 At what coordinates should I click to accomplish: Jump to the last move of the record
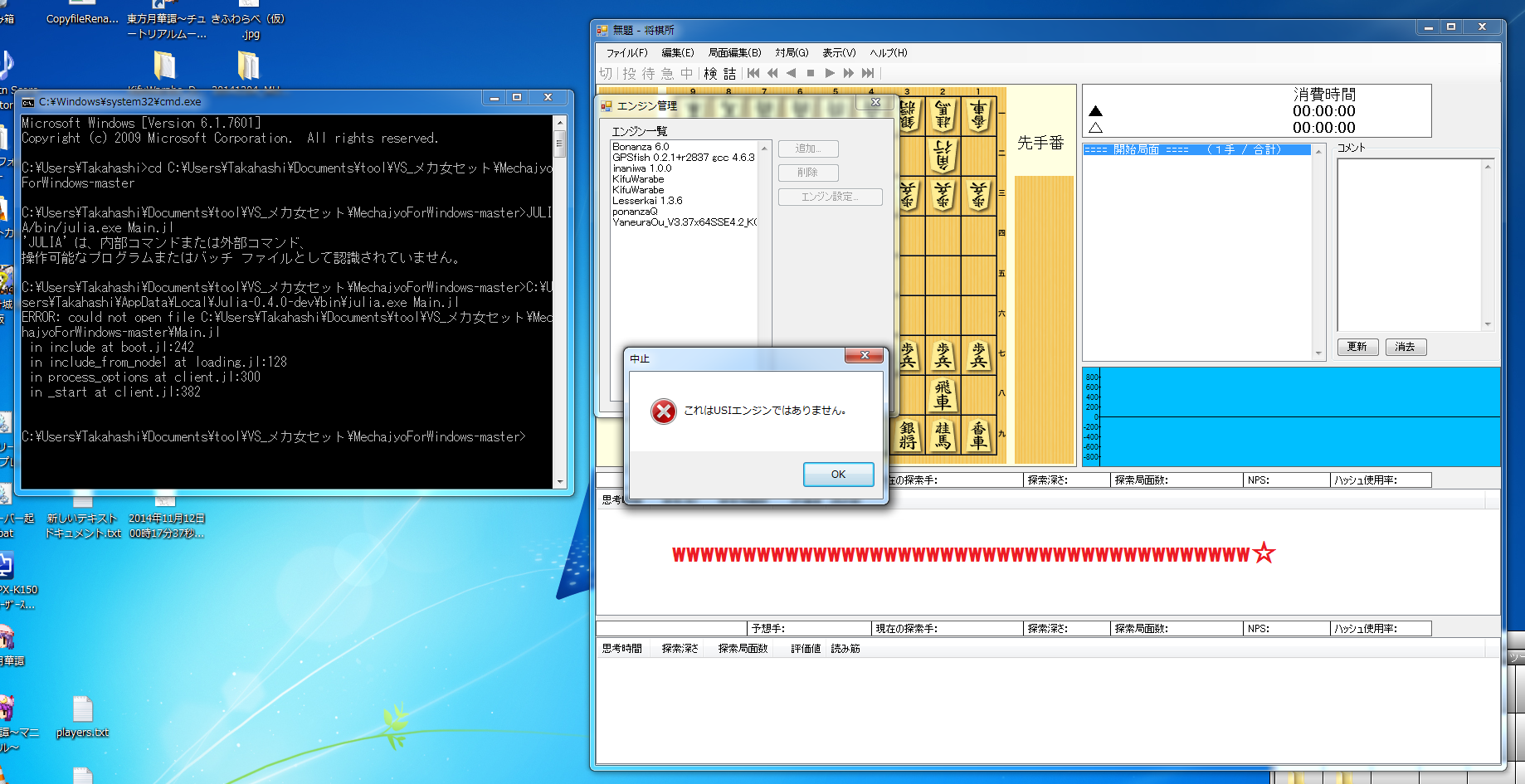tap(868, 73)
